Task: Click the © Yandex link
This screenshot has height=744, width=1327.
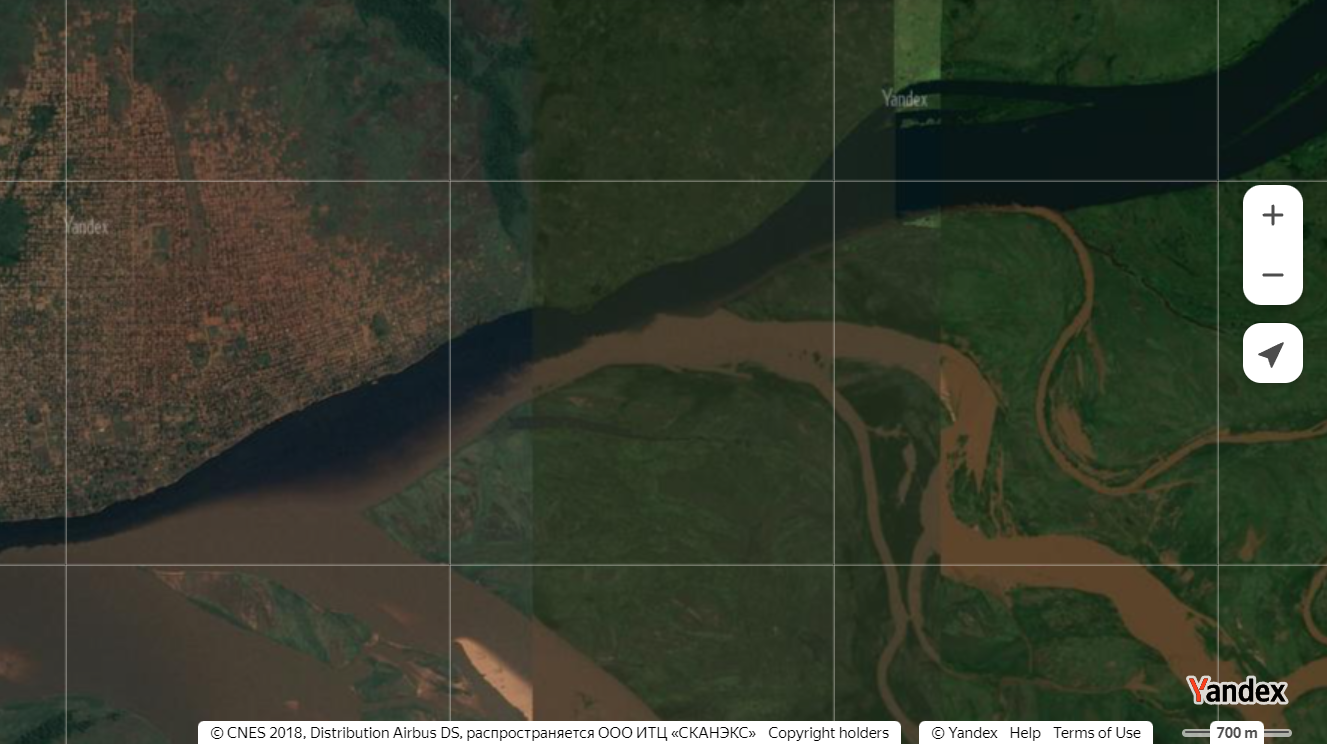Action: [964, 733]
